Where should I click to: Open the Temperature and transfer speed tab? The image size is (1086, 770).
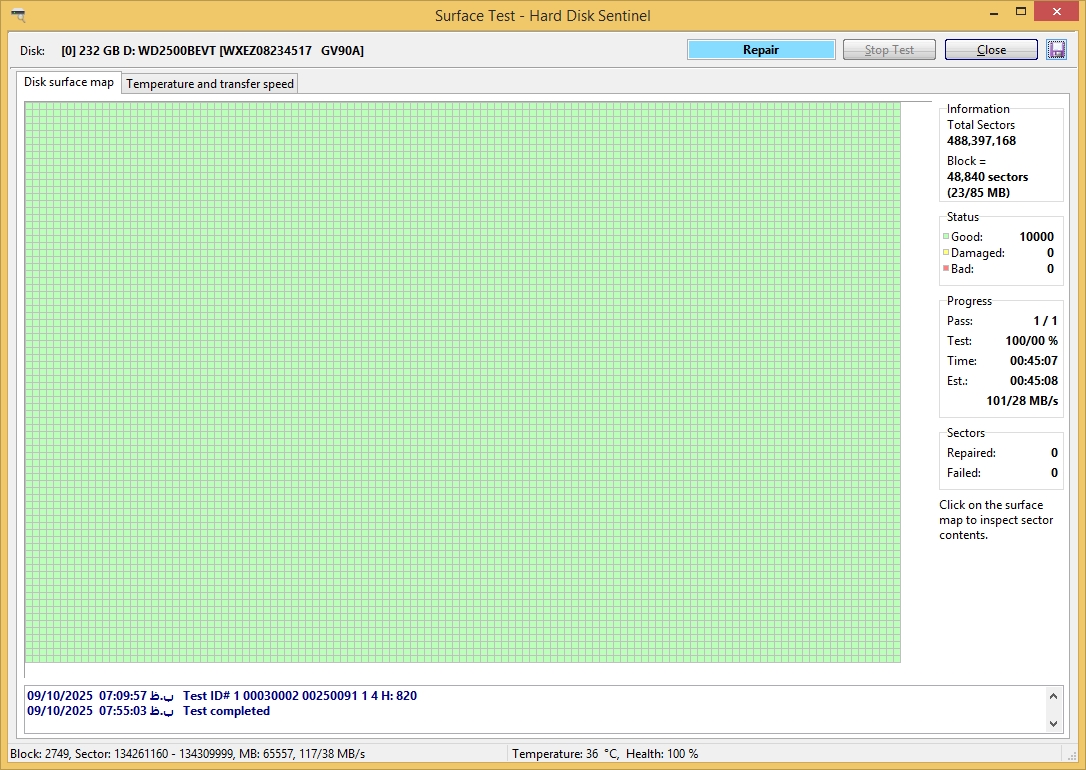(210, 84)
